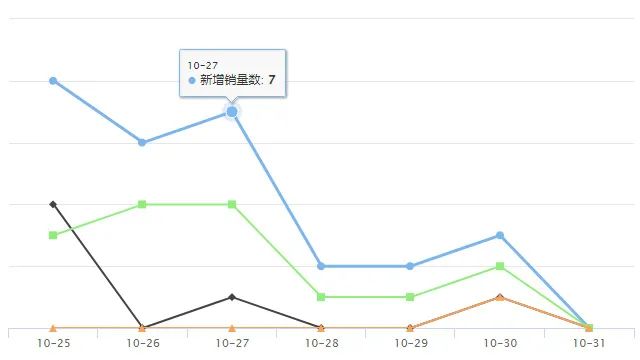Select the green square marker on 10-26

[x=142, y=204]
